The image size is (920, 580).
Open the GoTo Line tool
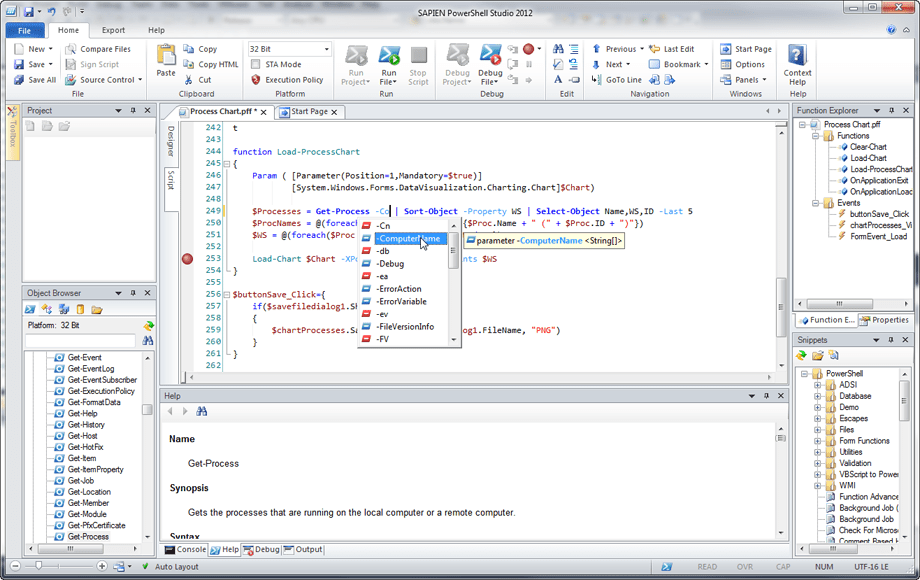pyautogui.click(x=622, y=79)
